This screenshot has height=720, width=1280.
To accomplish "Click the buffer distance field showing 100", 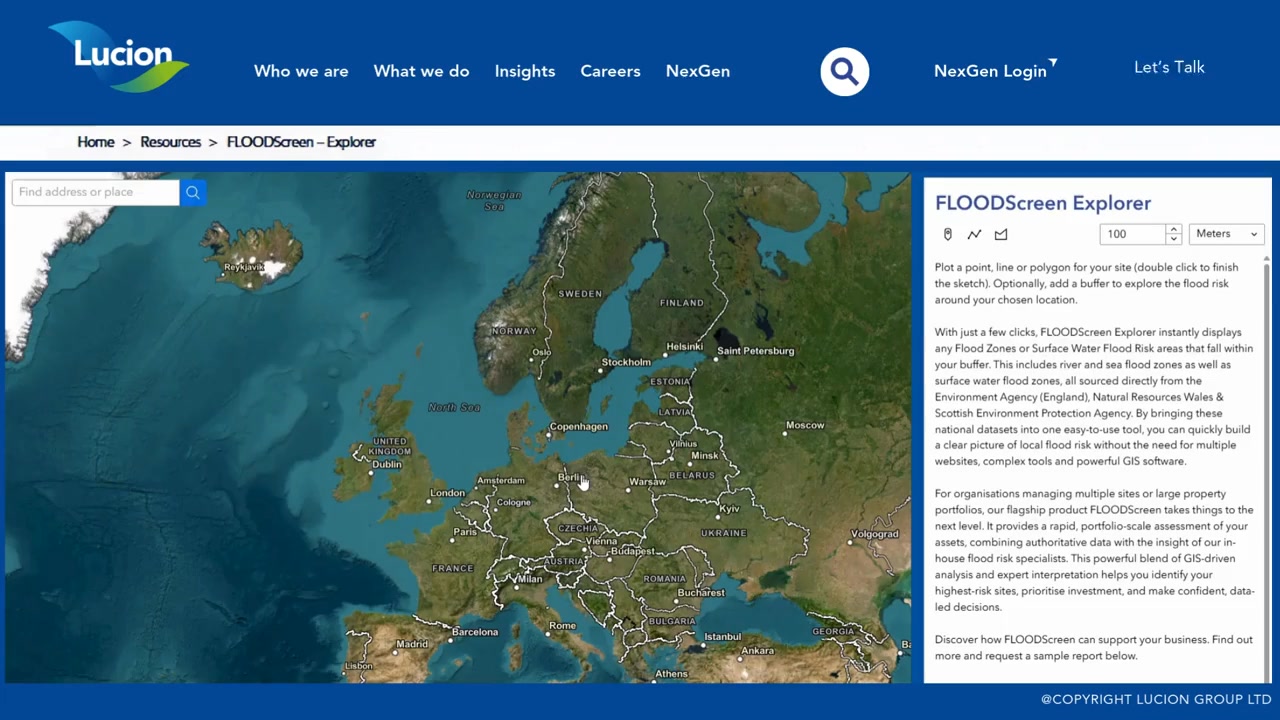I will coord(1134,234).
